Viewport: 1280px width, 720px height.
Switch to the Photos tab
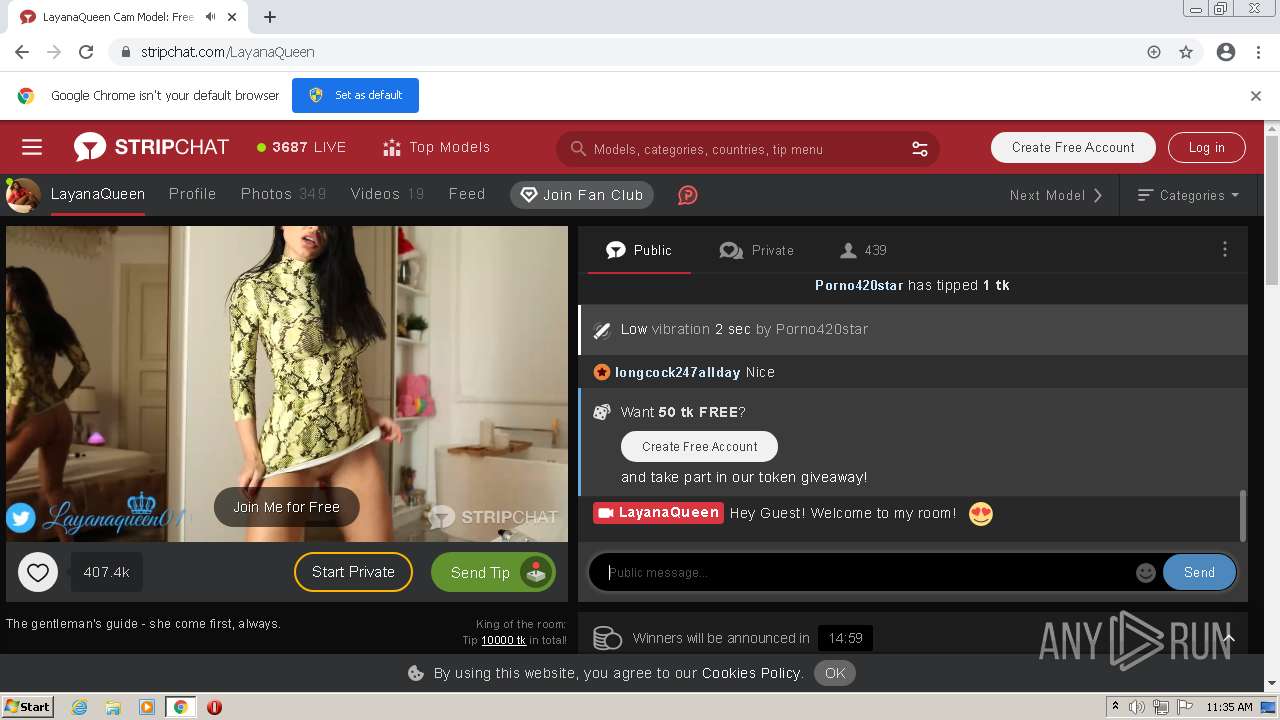pos(283,194)
